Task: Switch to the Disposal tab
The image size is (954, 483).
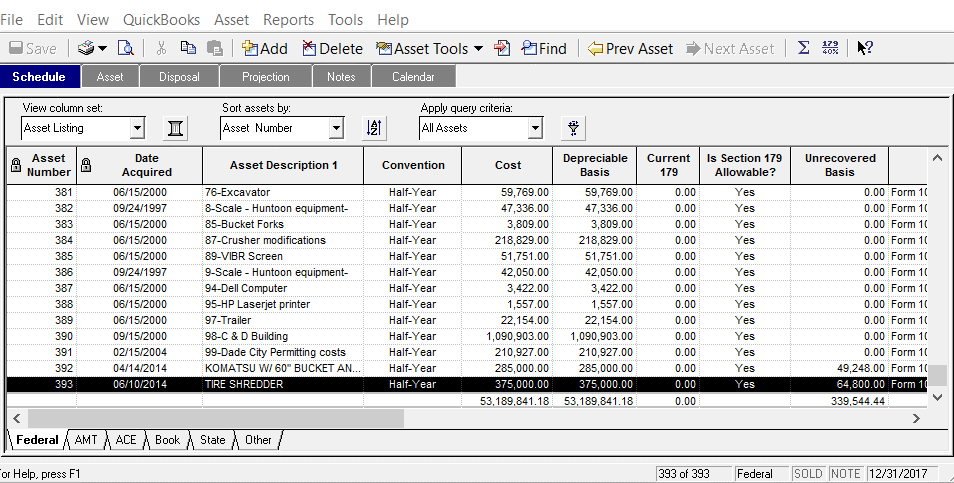Action: coord(179,77)
